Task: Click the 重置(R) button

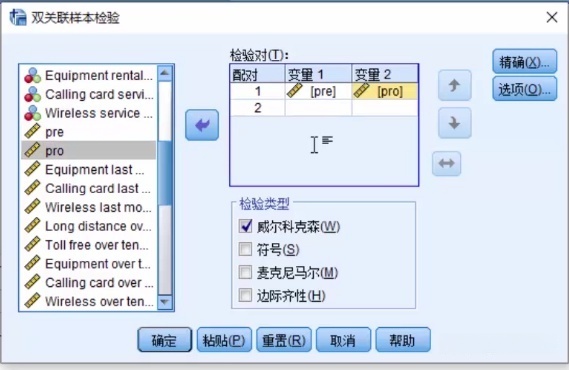Action: 284,340
